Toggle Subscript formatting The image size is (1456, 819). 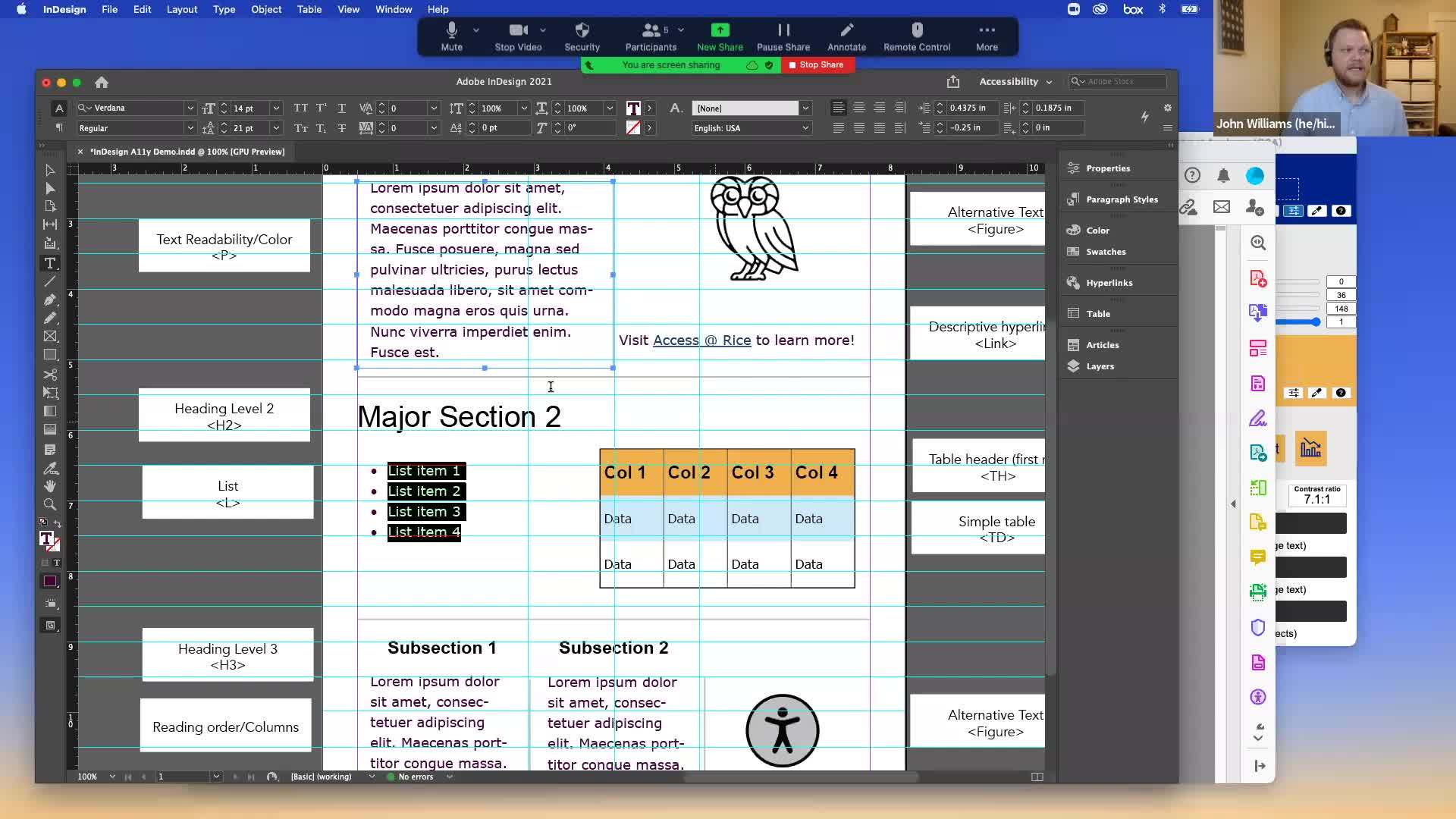coord(322,128)
